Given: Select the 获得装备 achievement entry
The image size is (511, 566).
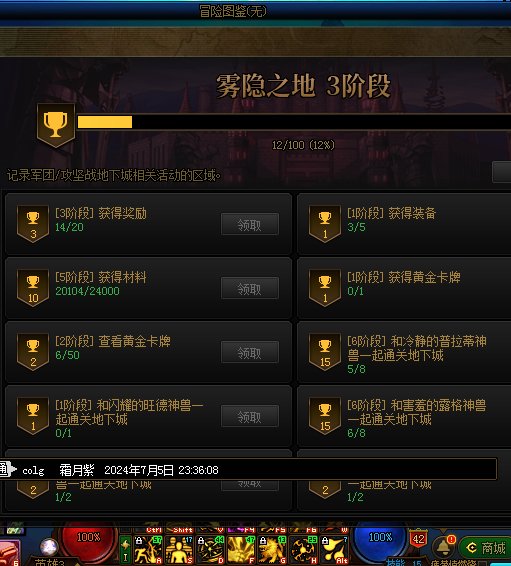Looking at the screenshot, I should (404, 224).
